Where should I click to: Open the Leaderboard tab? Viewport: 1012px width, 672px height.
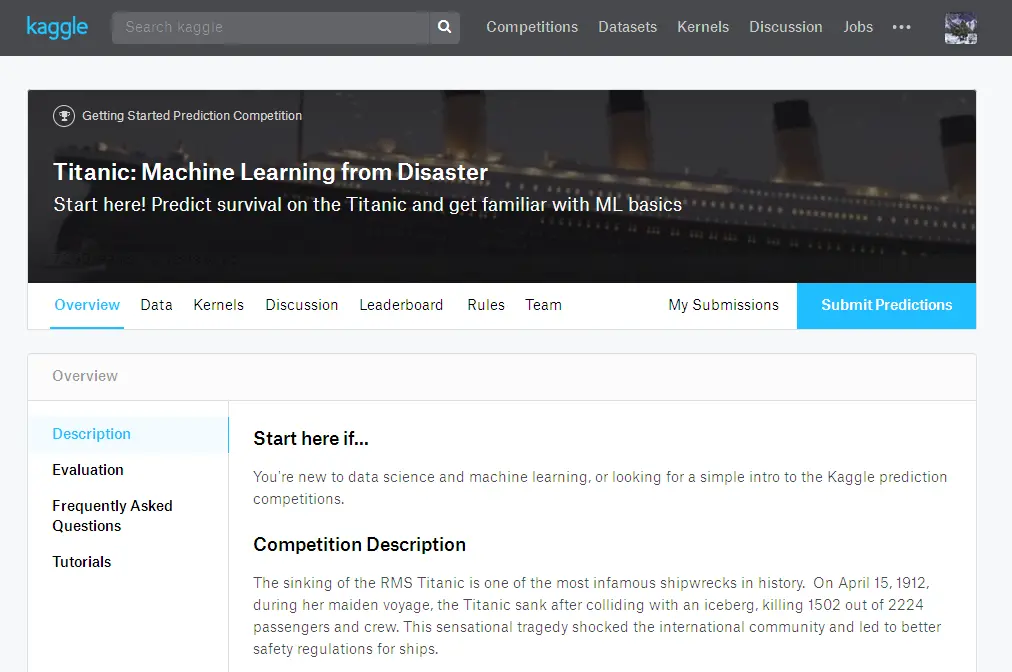pos(401,305)
